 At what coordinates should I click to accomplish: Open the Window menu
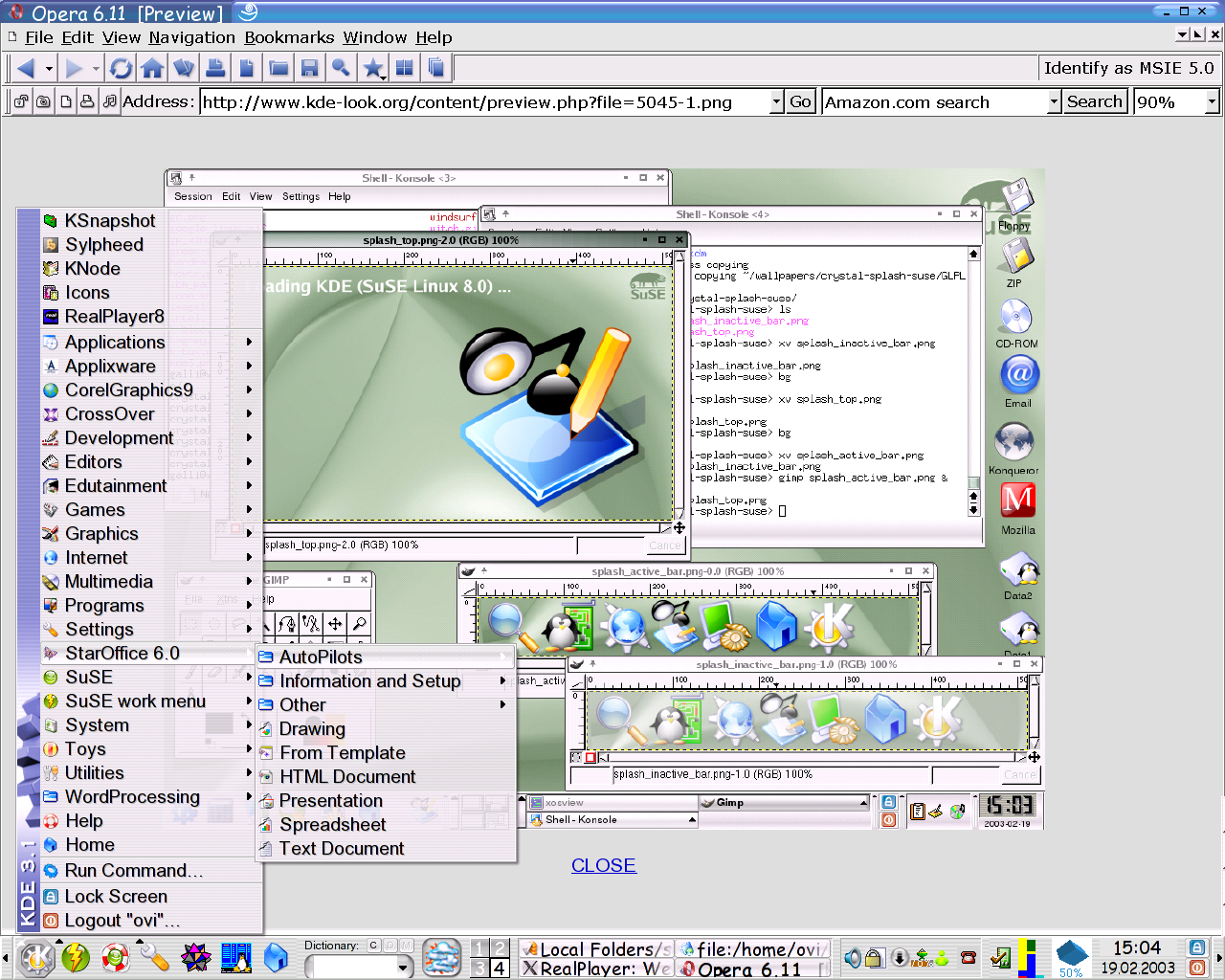pyautogui.click(x=375, y=37)
